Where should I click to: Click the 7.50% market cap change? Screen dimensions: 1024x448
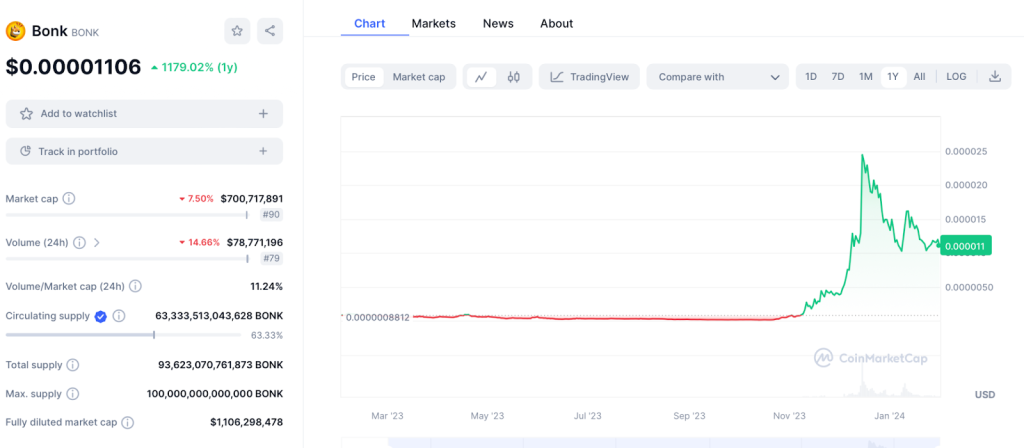tap(196, 199)
